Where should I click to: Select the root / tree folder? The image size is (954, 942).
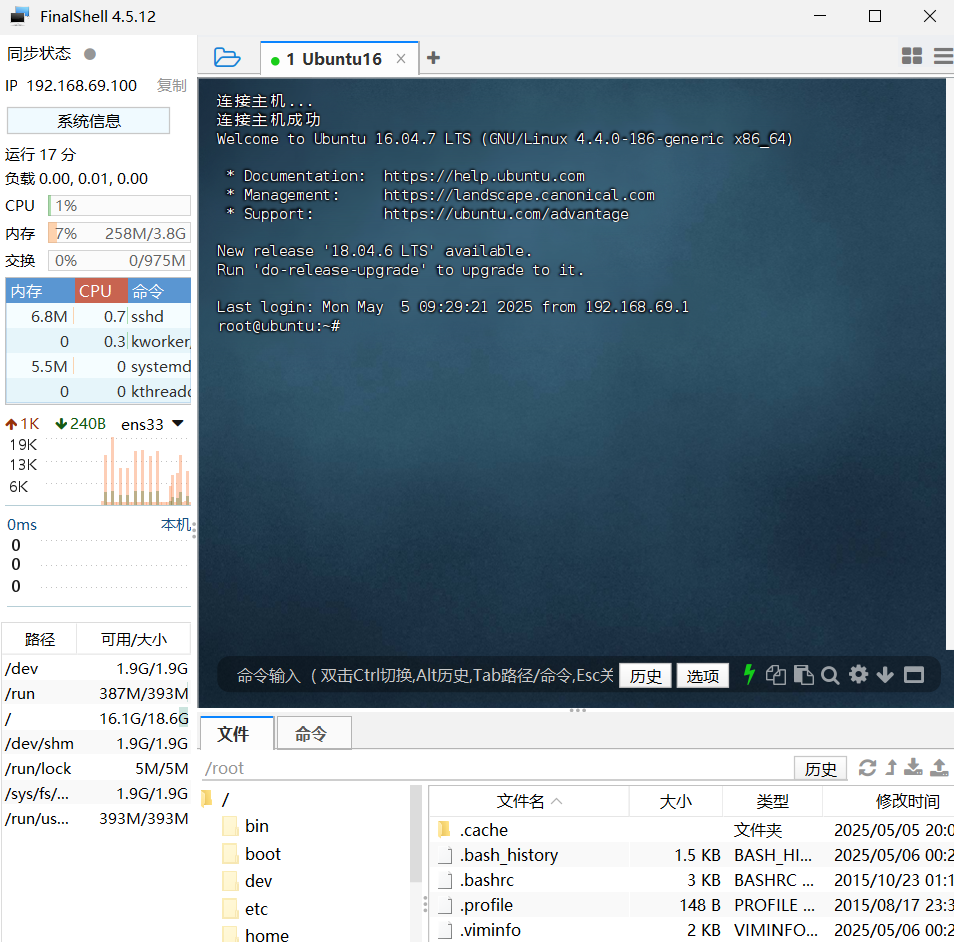click(x=215, y=798)
